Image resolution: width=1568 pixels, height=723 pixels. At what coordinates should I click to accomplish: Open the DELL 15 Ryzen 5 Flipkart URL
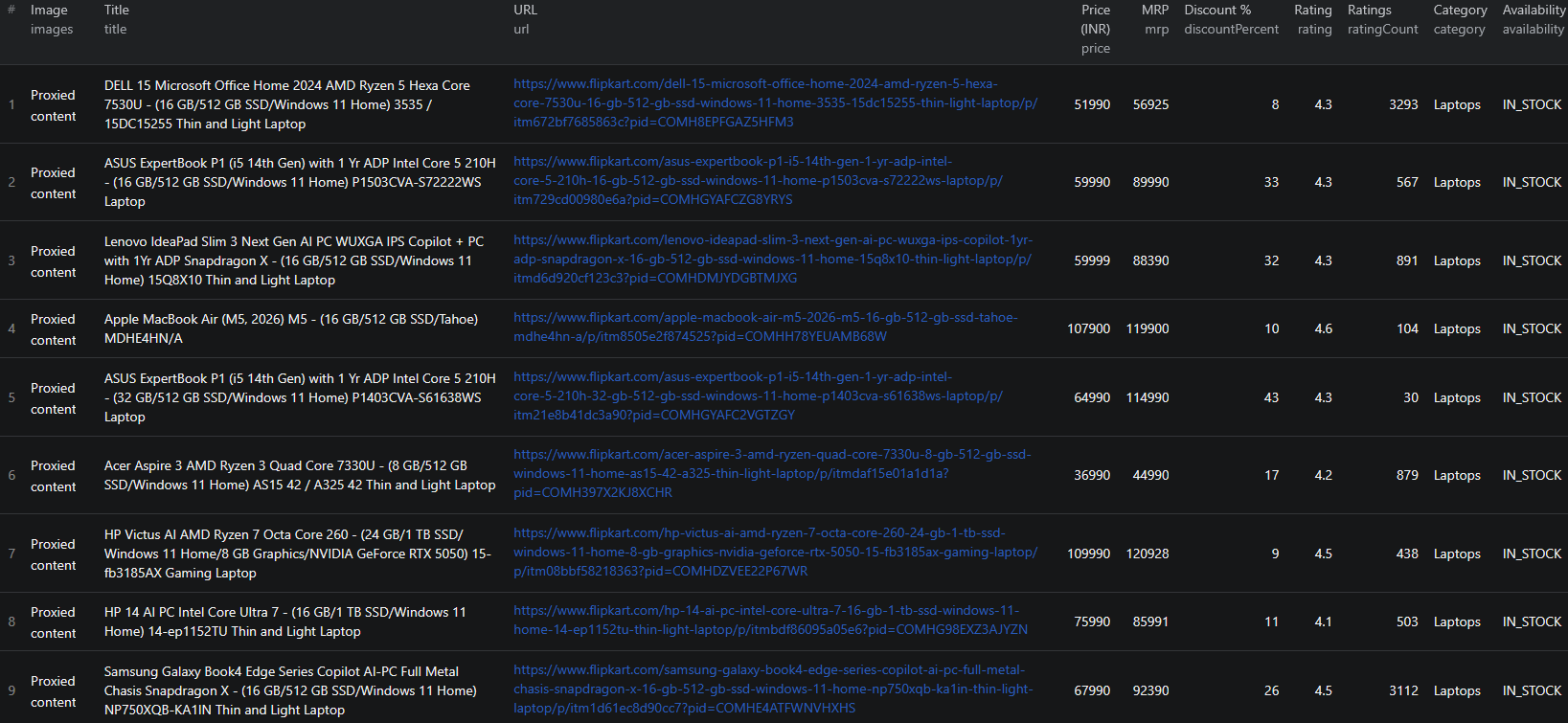775,103
